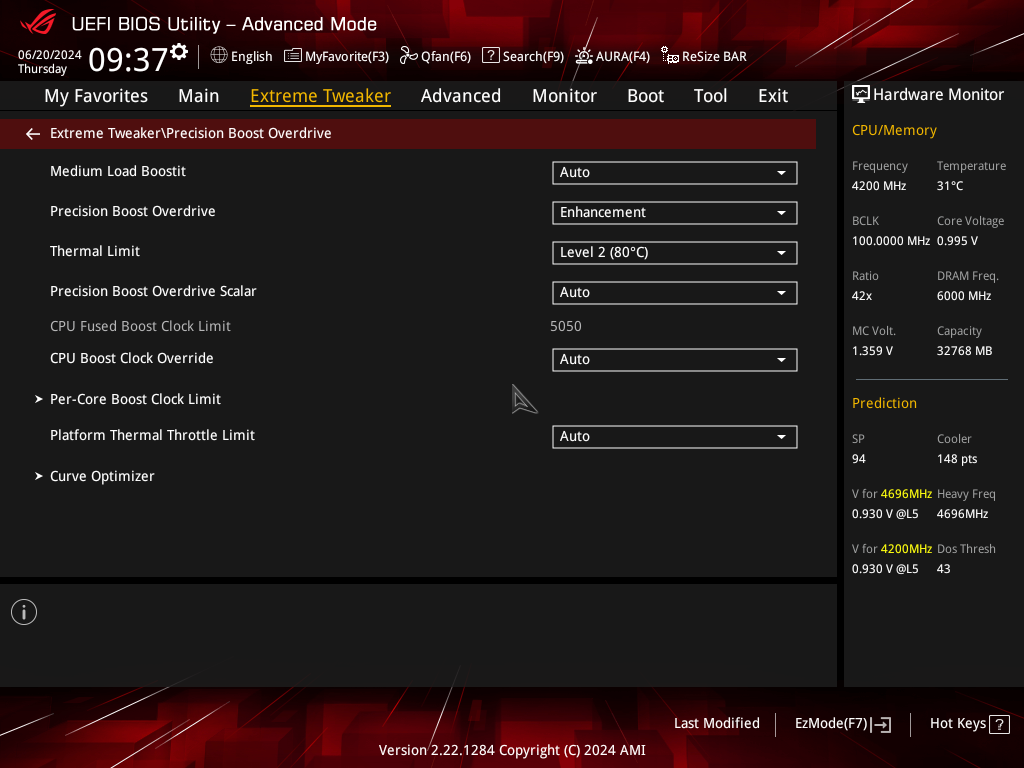The width and height of the screenshot is (1024, 768).
Task: Open MyFavorite(F3) list icon
Action: pyautogui.click(x=293, y=56)
